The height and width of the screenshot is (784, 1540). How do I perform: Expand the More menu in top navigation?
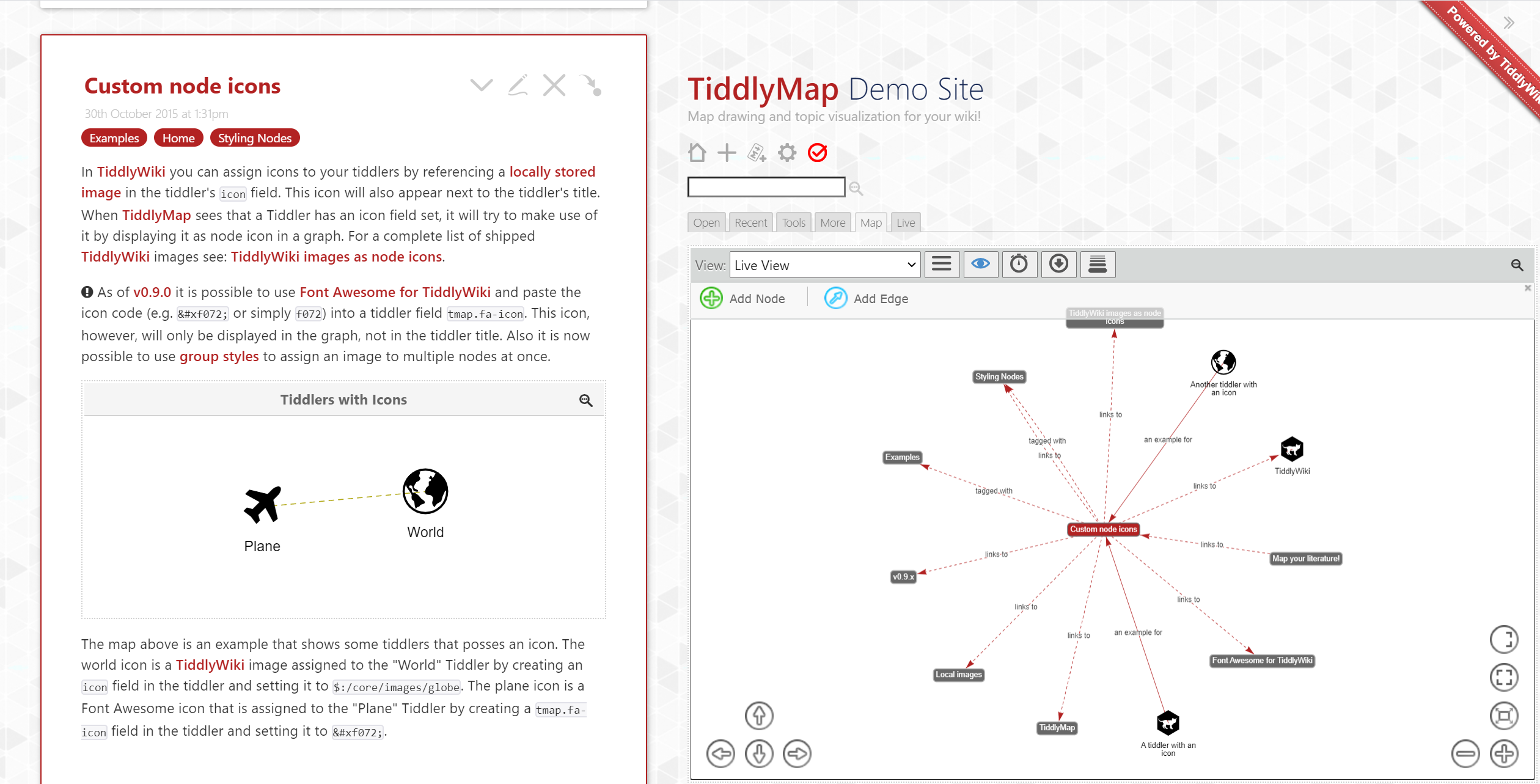[x=832, y=222]
